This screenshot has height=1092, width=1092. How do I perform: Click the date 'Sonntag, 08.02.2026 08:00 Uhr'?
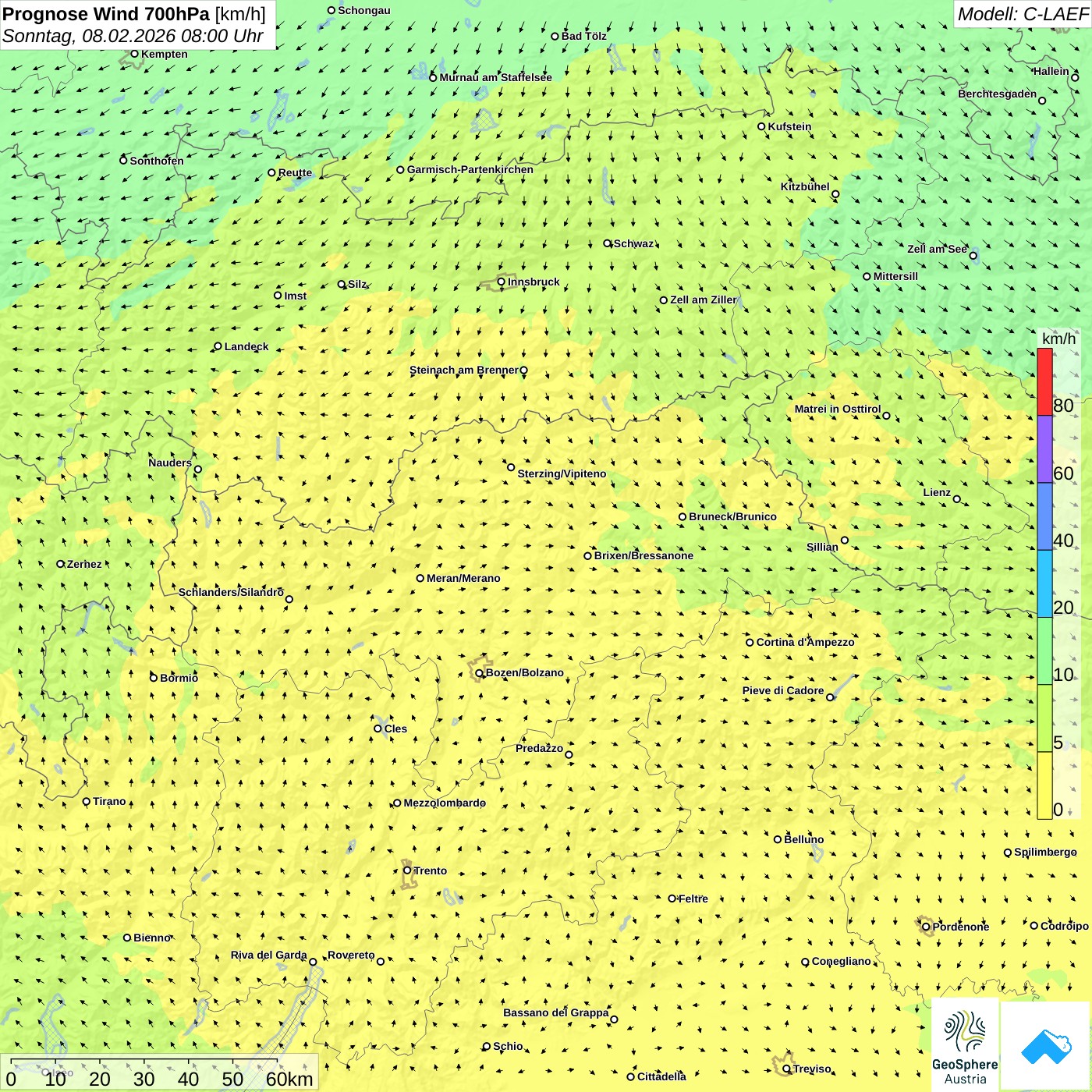(x=133, y=36)
